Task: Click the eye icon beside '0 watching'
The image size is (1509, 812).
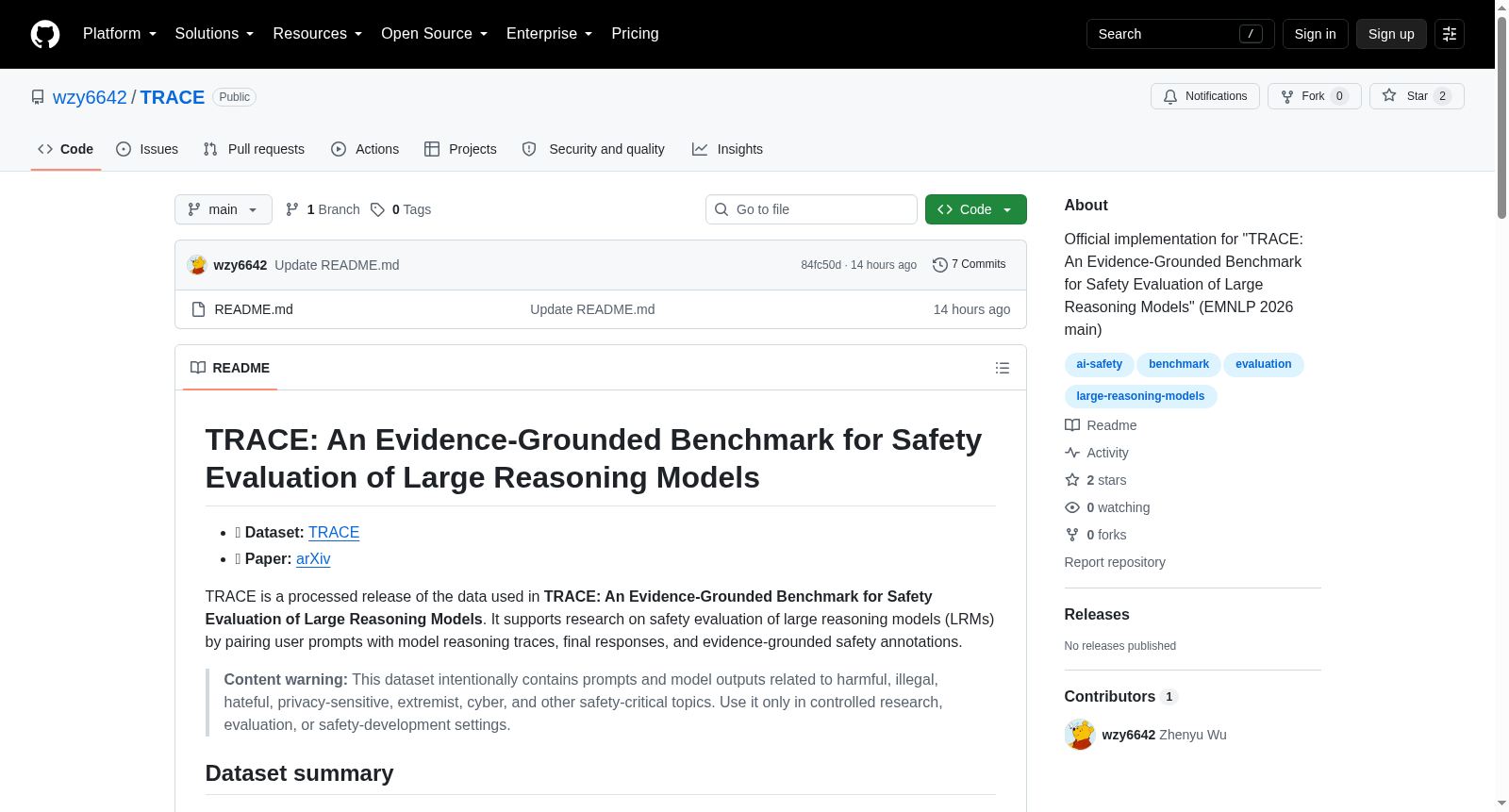Action: coord(1072,507)
